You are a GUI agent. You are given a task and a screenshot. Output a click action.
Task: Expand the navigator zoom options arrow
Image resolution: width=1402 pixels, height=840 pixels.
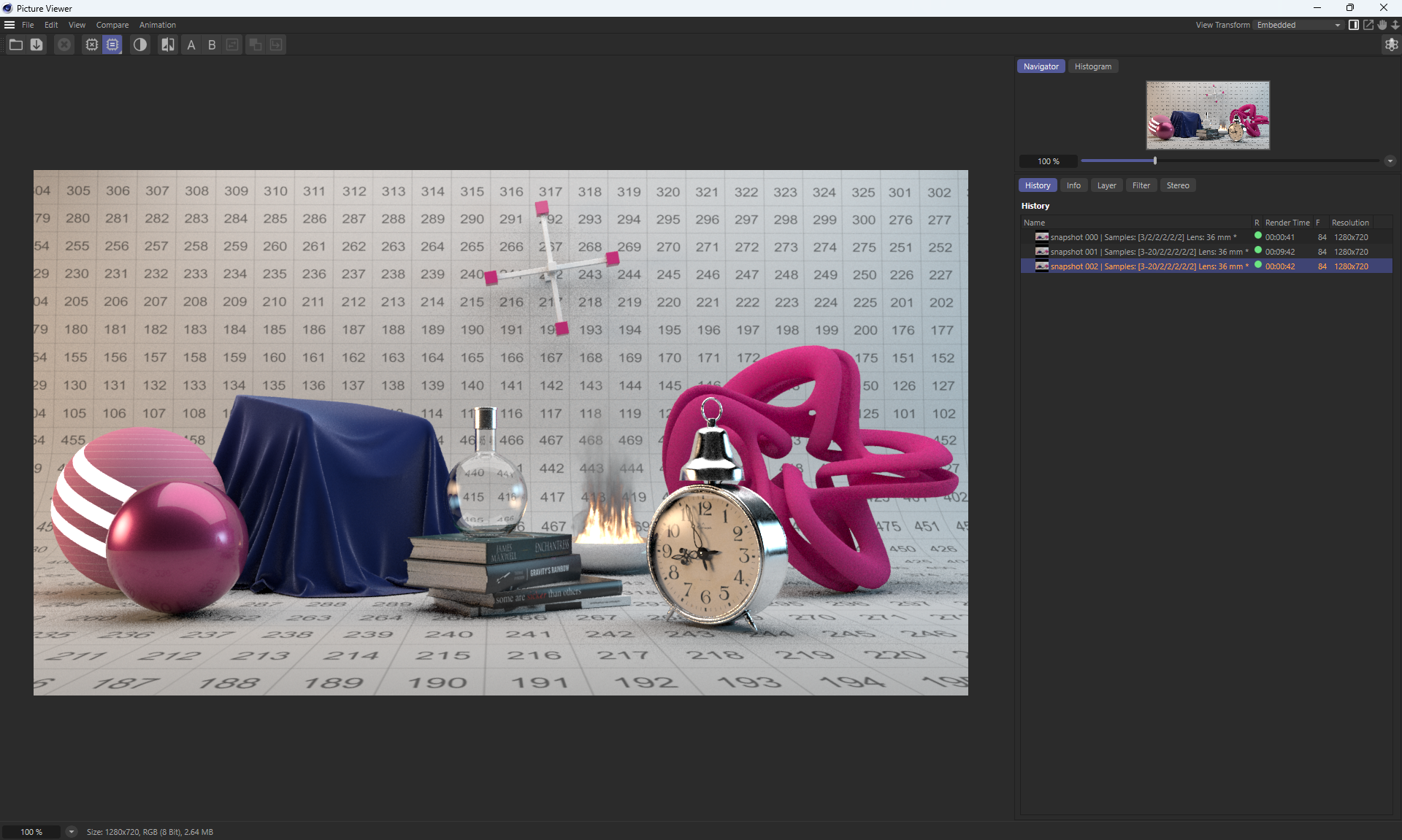pyautogui.click(x=1390, y=161)
